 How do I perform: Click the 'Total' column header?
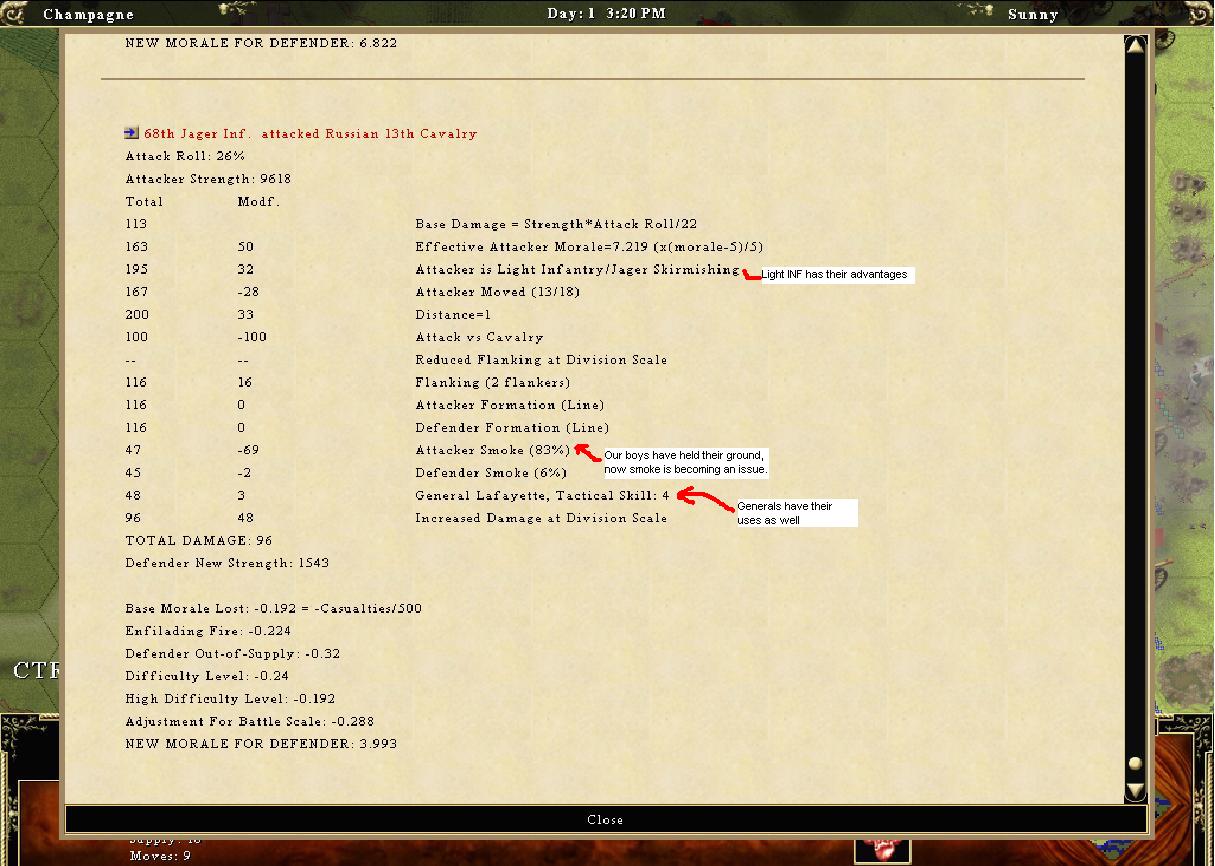click(144, 201)
